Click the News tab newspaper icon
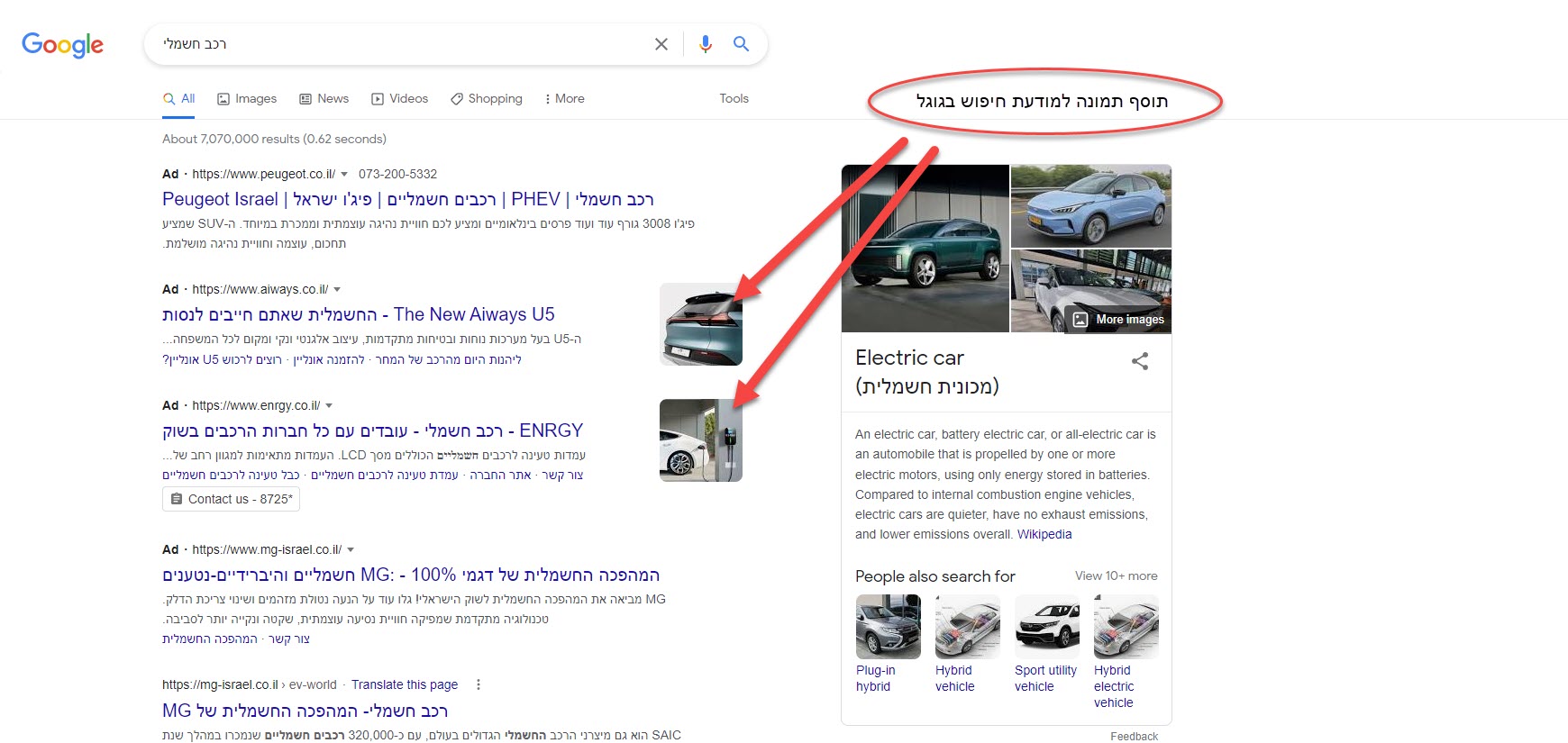Screen dimensions: 1568x743 pos(305,99)
